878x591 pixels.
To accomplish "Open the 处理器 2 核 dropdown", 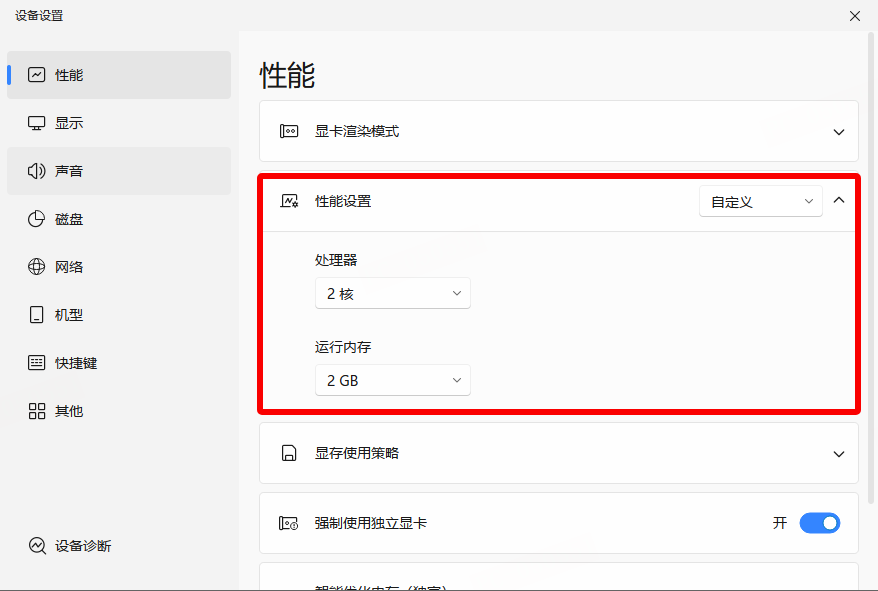I will 392,294.
